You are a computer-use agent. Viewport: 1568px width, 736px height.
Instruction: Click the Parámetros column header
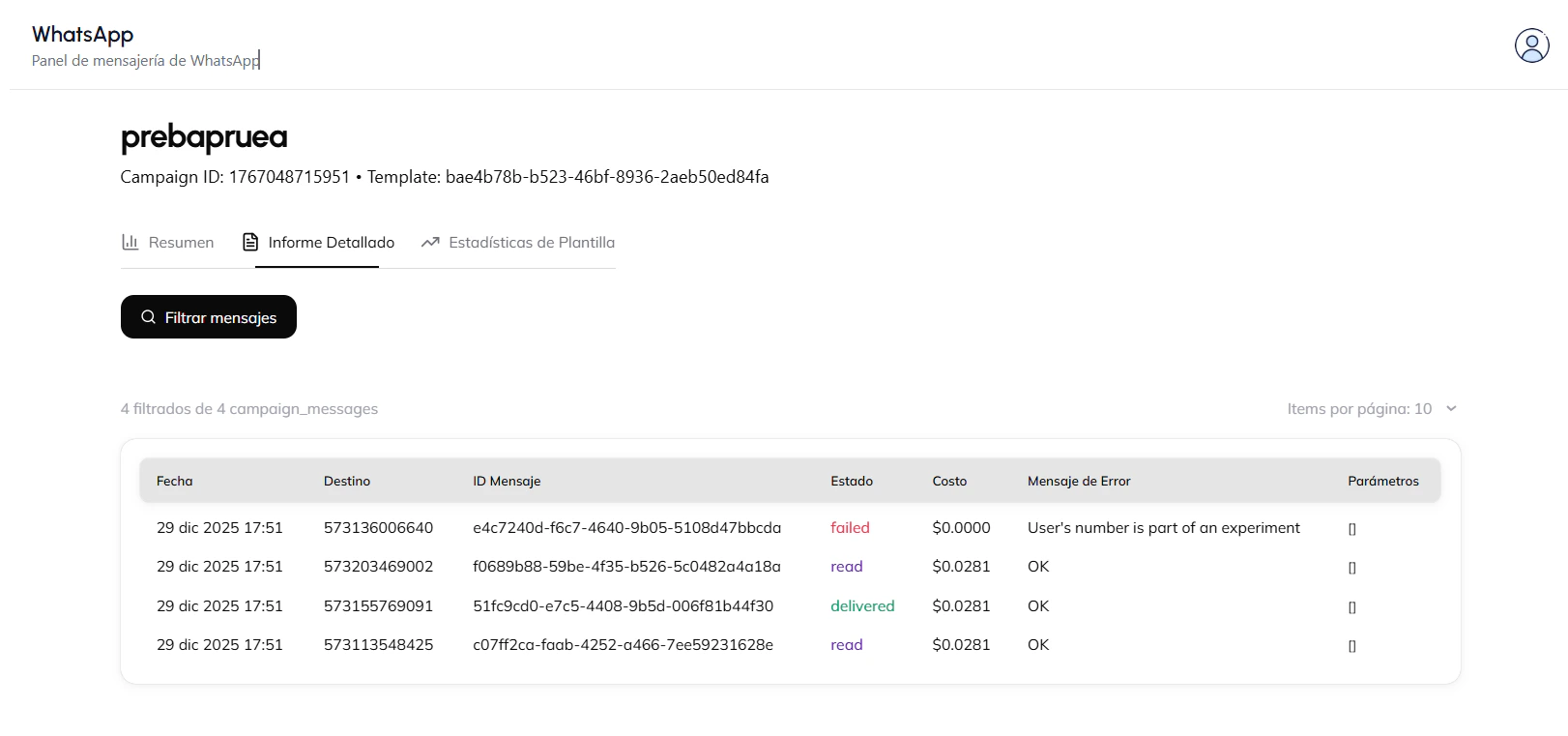tap(1383, 481)
